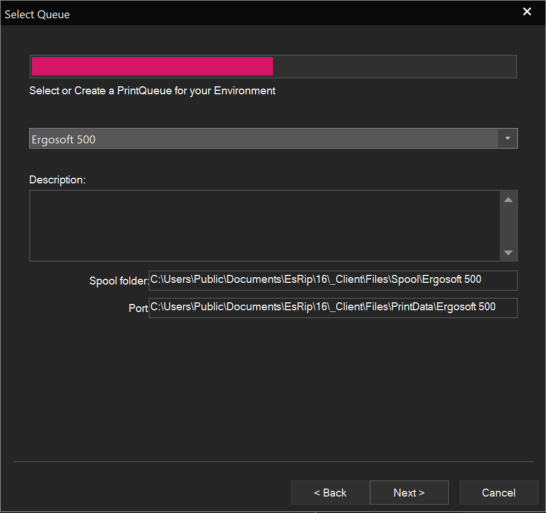Click the pink wizard progress bar

coord(273,67)
